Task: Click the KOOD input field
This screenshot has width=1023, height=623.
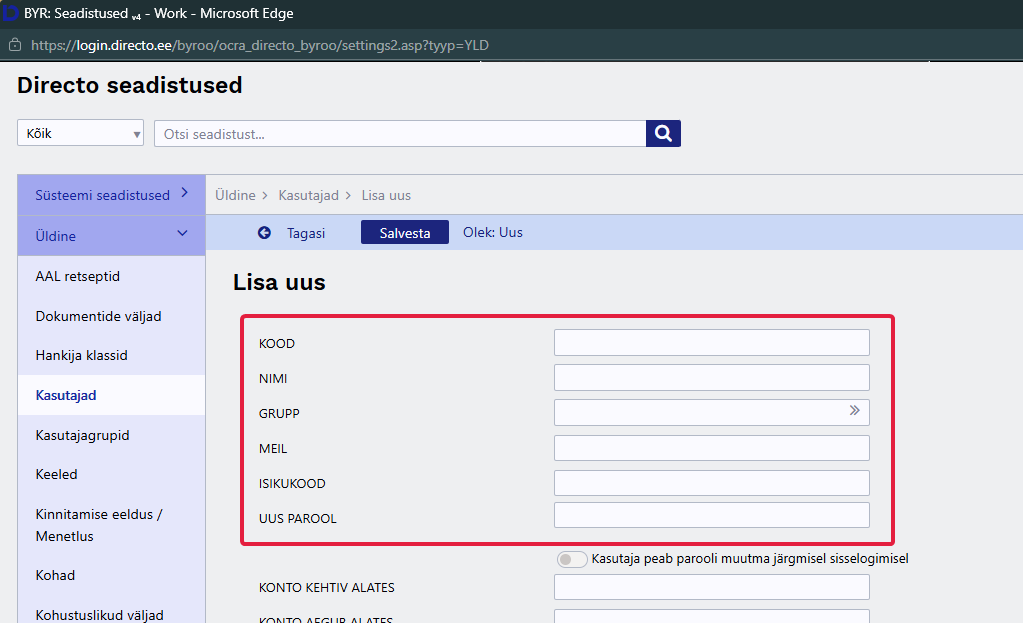Action: (x=711, y=343)
